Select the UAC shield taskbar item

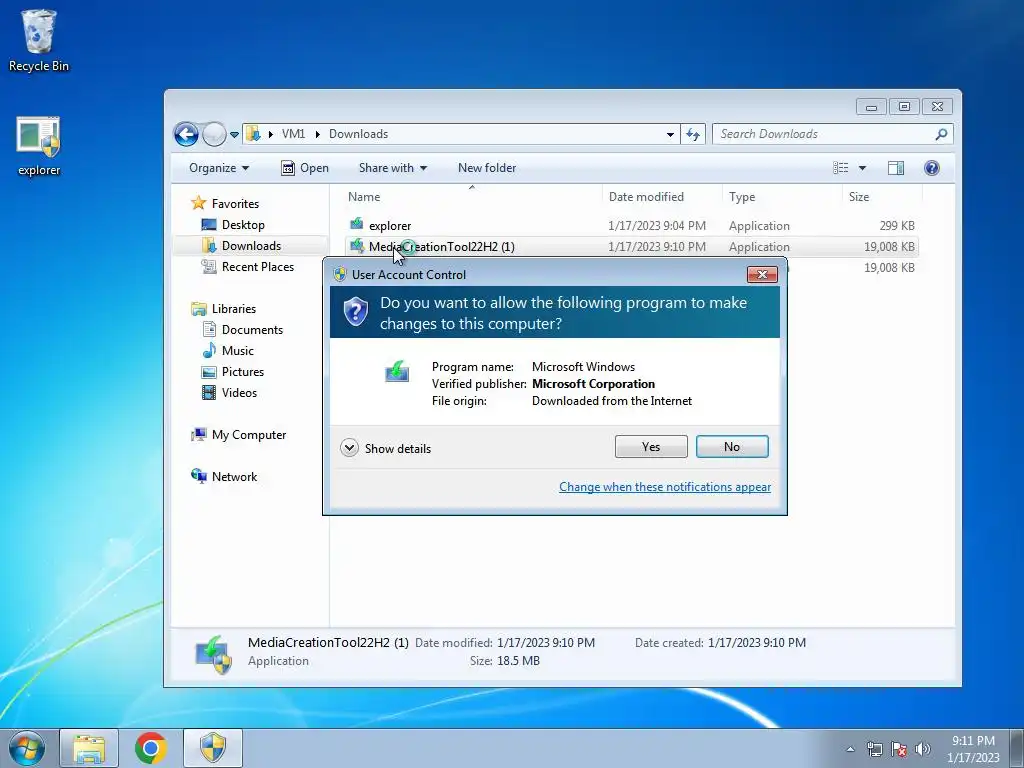click(x=213, y=748)
